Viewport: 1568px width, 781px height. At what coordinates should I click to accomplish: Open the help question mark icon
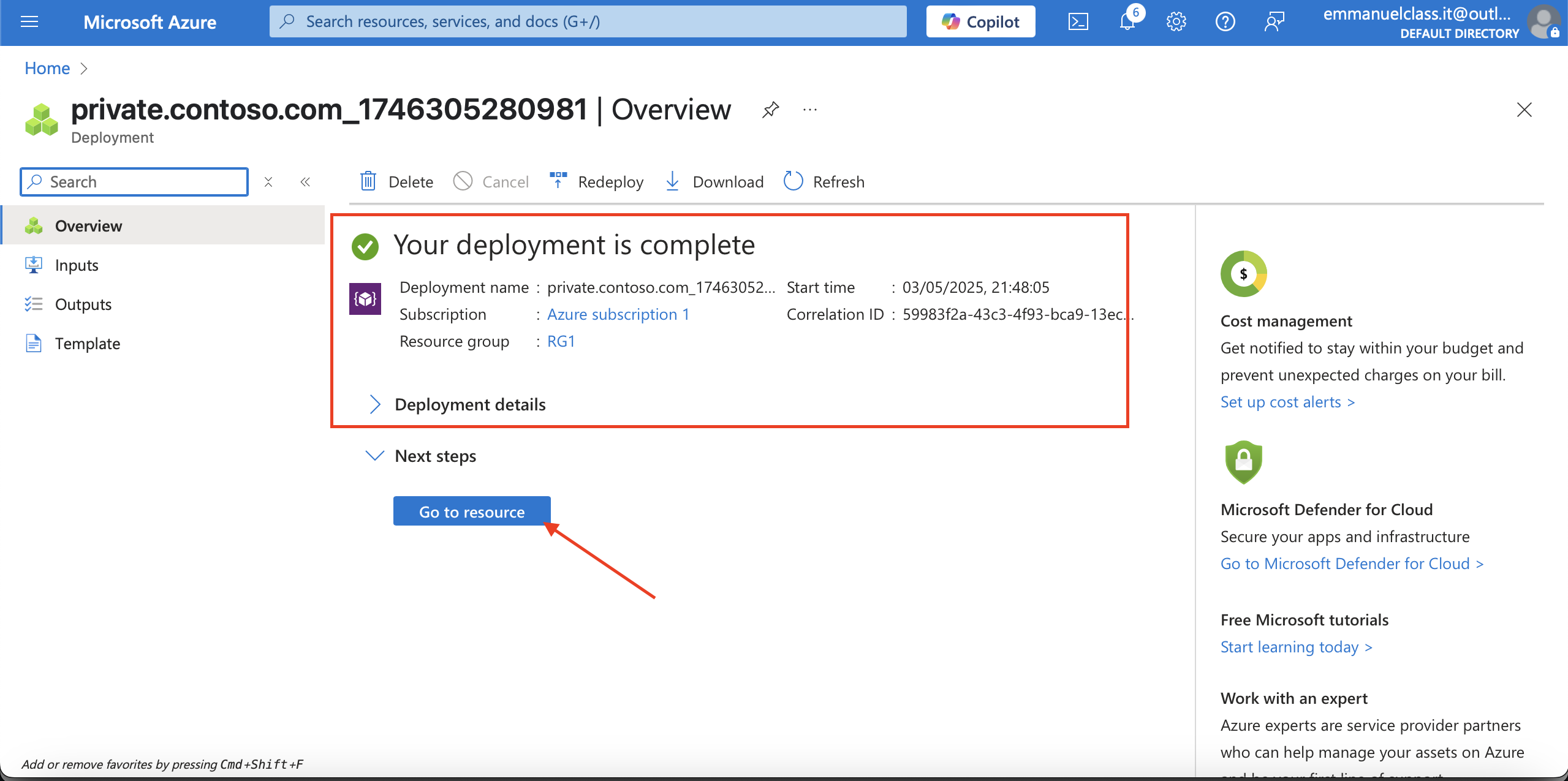(1225, 22)
